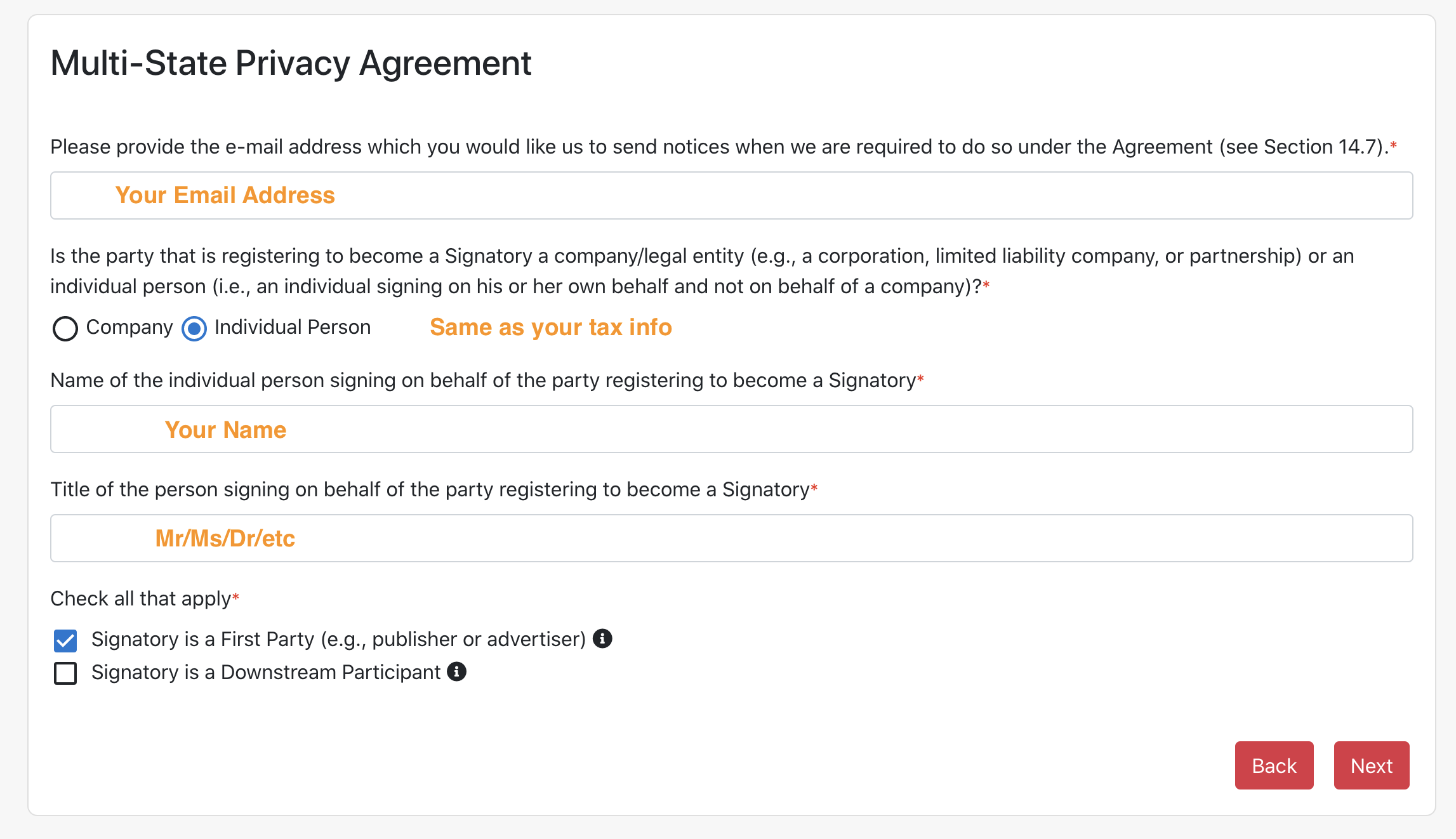
Task: Click the e-mail notices question text
Action: [x=724, y=147]
